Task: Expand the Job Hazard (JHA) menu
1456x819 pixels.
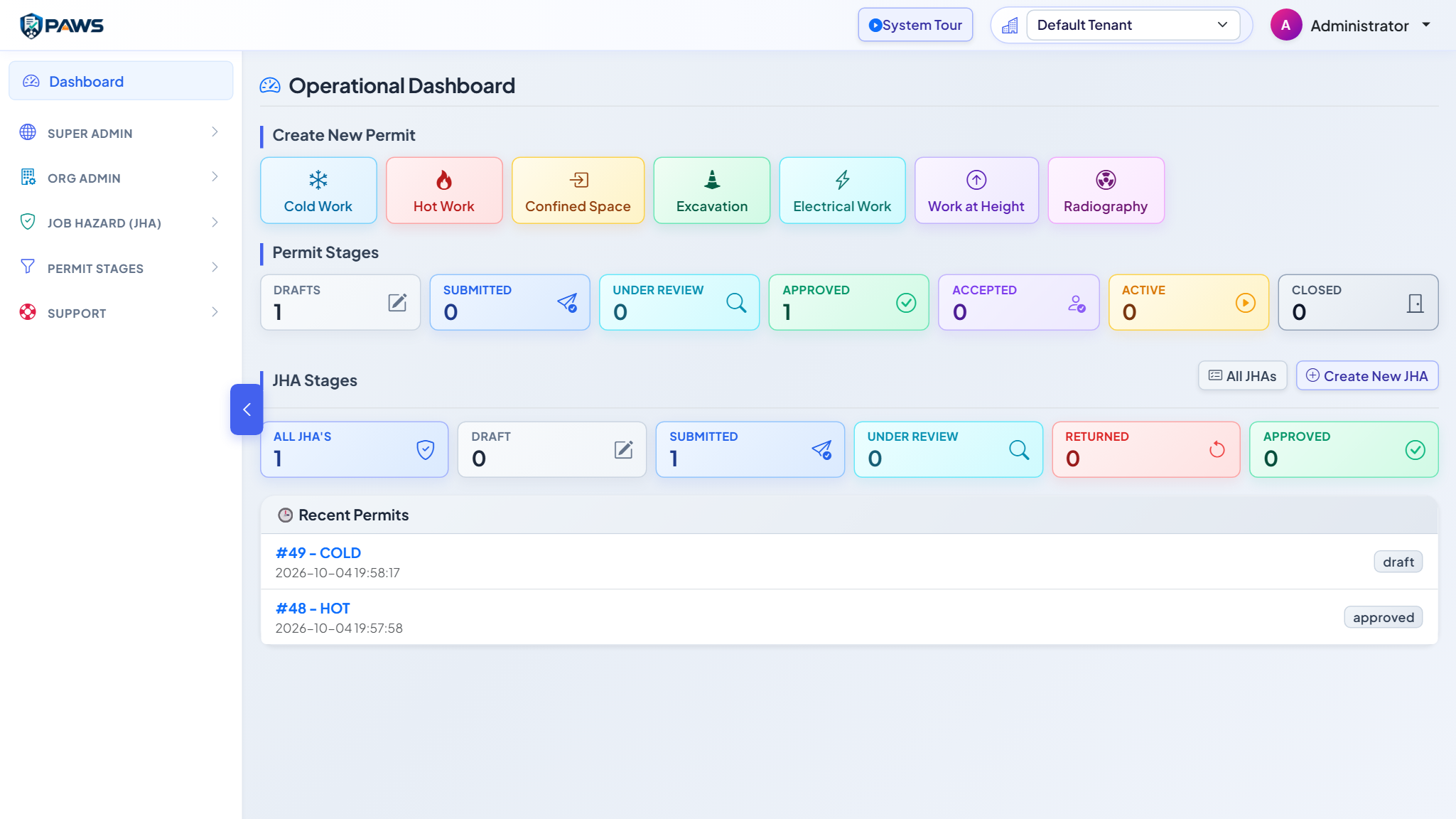Action: click(x=121, y=223)
